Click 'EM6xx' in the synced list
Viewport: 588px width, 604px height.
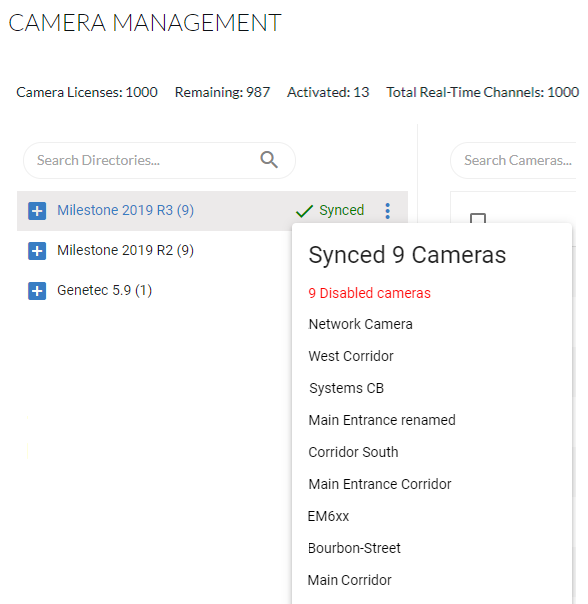[328, 516]
